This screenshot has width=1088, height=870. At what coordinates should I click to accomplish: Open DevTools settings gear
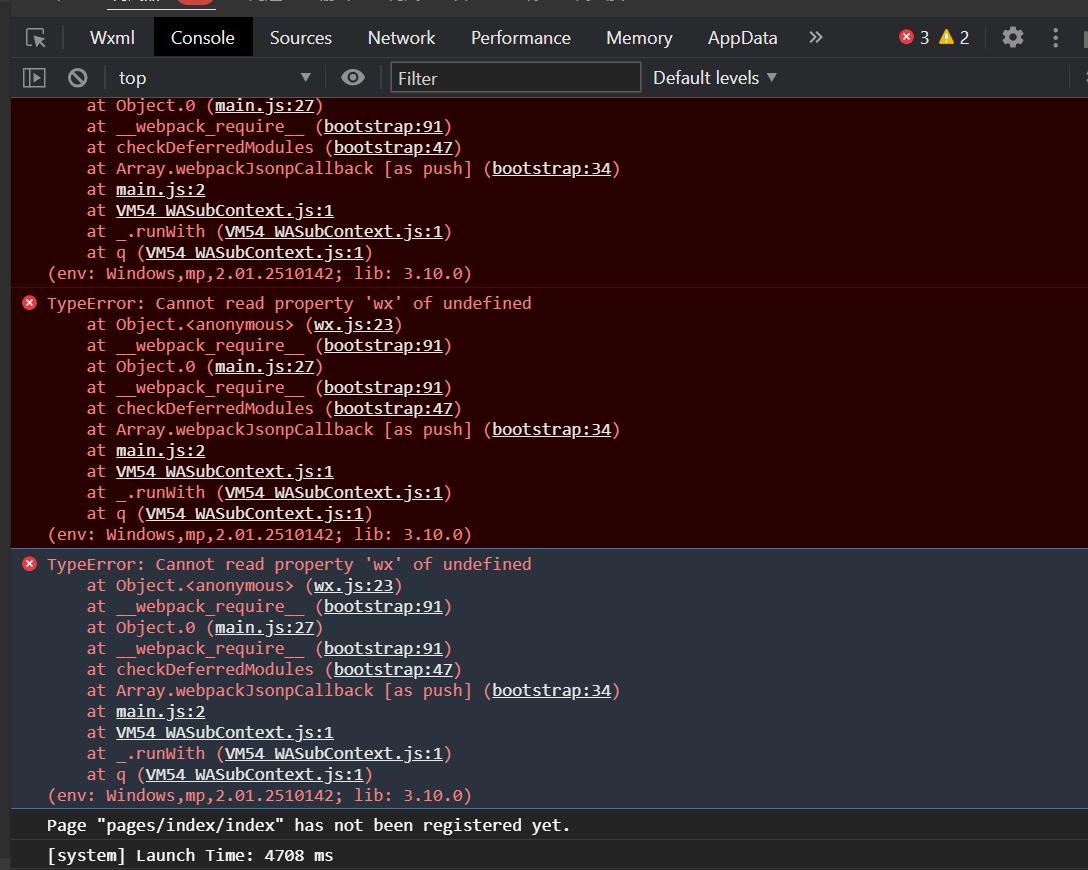point(1013,38)
